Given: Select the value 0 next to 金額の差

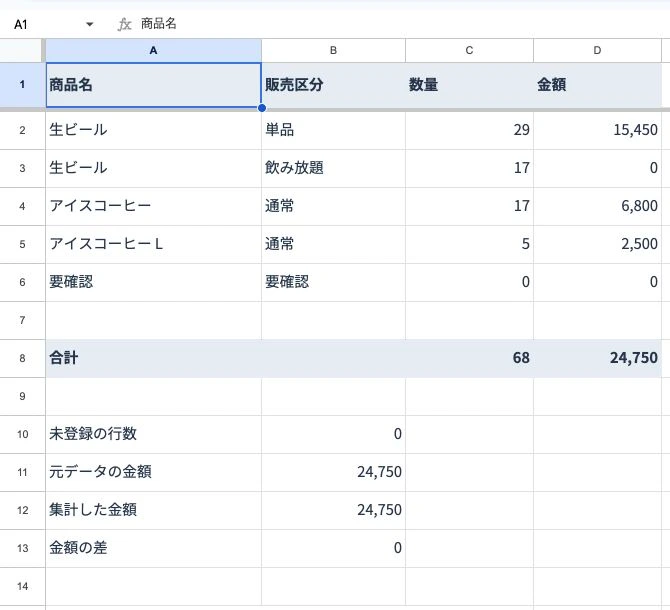Looking at the screenshot, I should tap(333, 548).
